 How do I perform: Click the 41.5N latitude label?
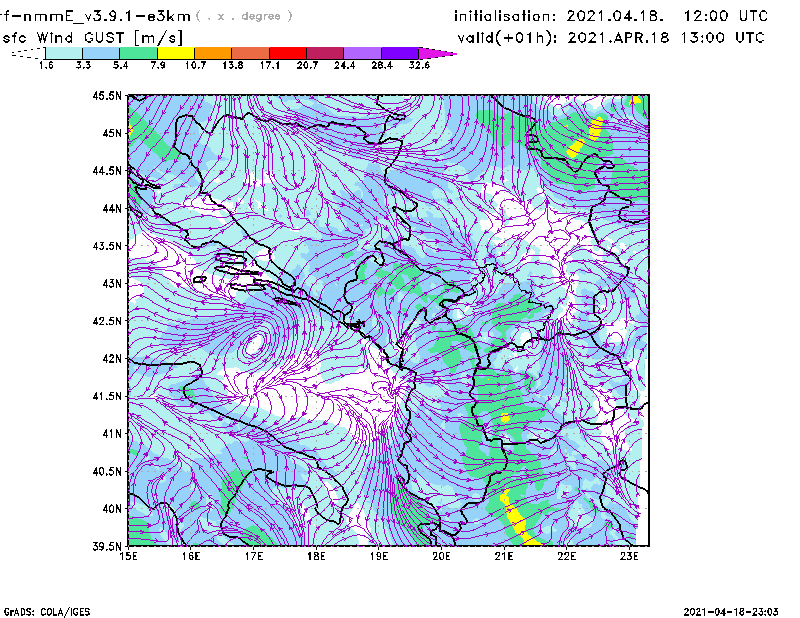point(107,396)
